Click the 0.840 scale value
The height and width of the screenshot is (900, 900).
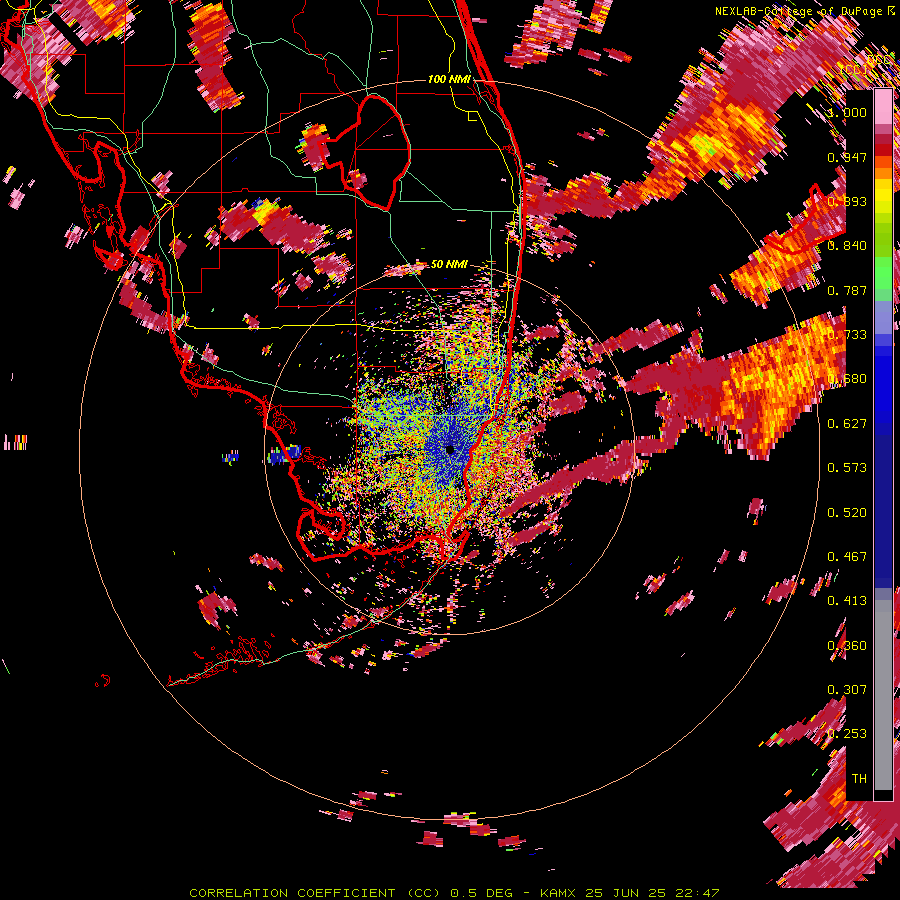coord(847,246)
